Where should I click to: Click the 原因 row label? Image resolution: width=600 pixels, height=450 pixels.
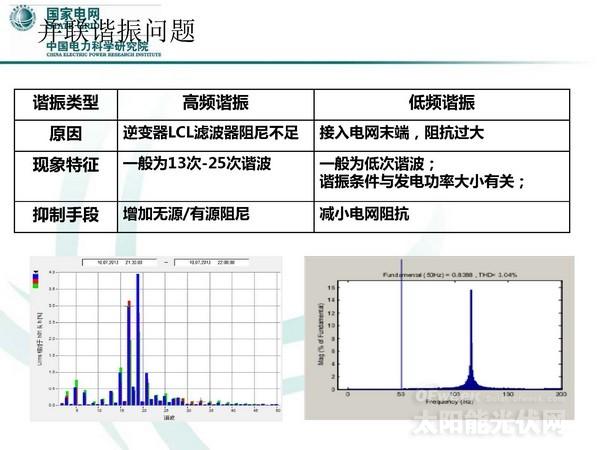coord(65,134)
